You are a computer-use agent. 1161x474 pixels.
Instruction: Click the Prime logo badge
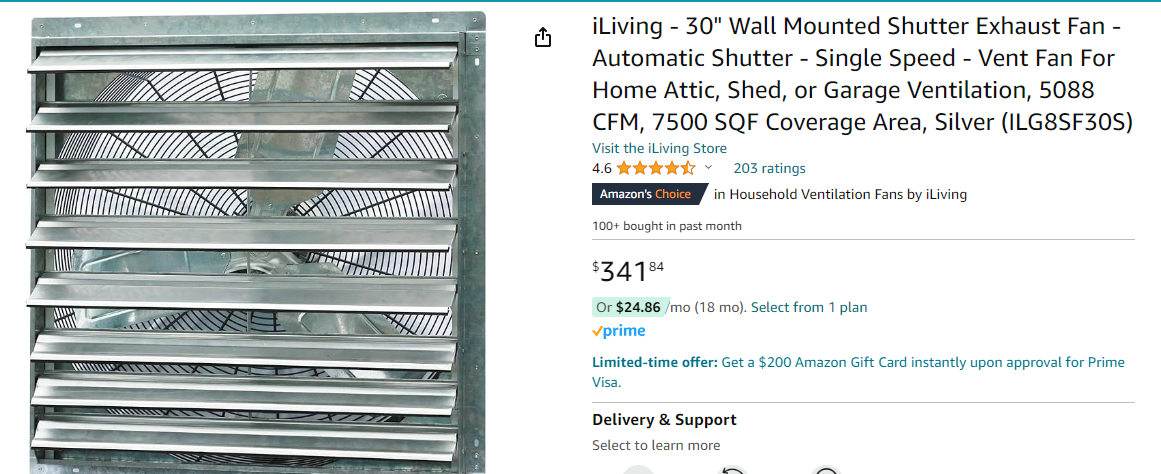click(619, 331)
